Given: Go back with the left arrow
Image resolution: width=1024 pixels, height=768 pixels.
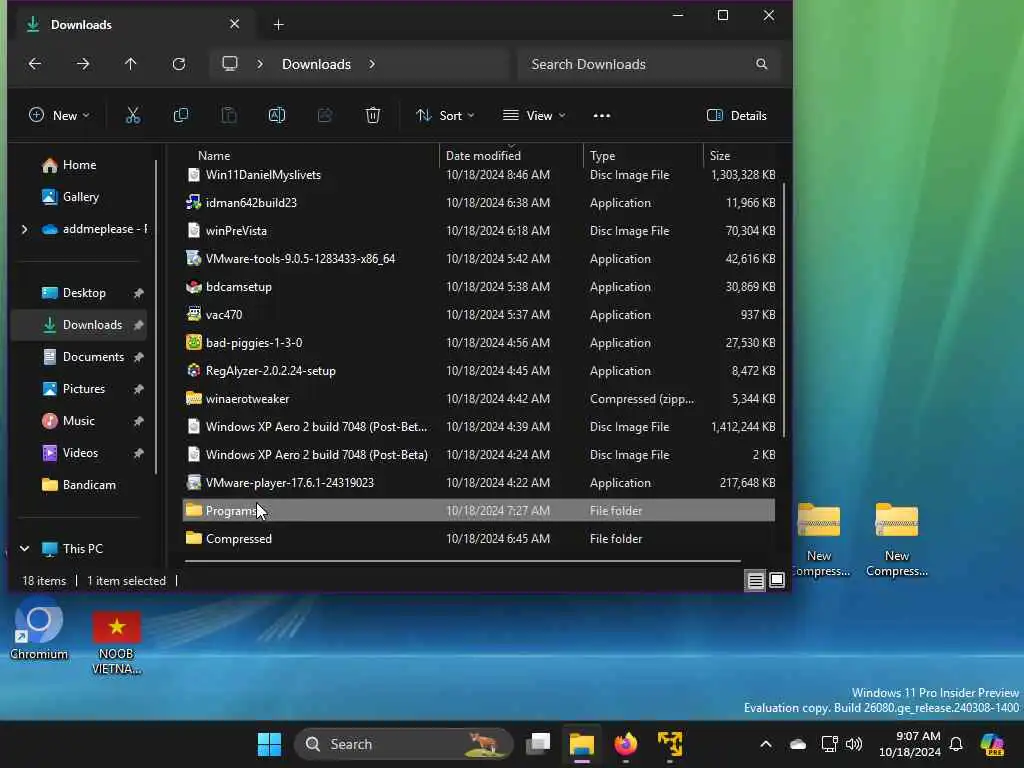Looking at the screenshot, I should tap(35, 64).
